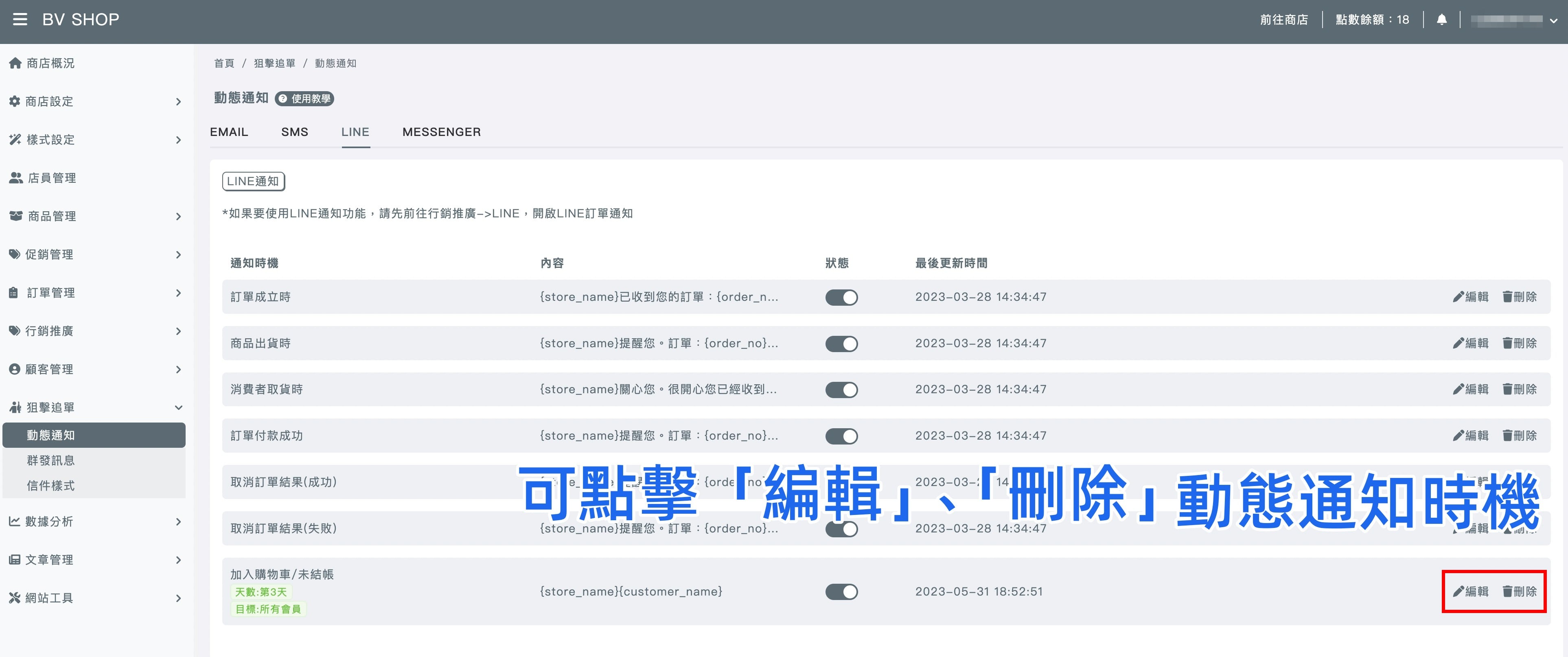Toggle status for 加入購物車/未結帳
Image resolution: width=1568 pixels, height=657 pixels.
point(841,592)
